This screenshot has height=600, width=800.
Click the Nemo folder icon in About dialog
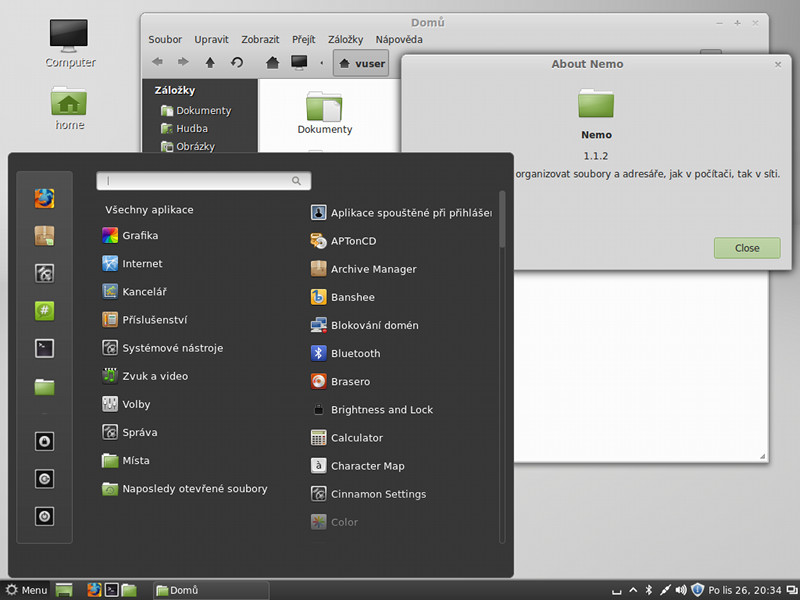pos(596,103)
